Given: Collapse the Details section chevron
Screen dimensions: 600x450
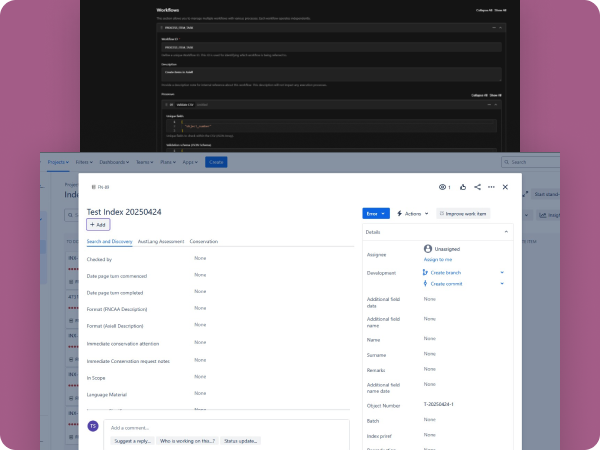Looking at the screenshot, I should (505, 231).
